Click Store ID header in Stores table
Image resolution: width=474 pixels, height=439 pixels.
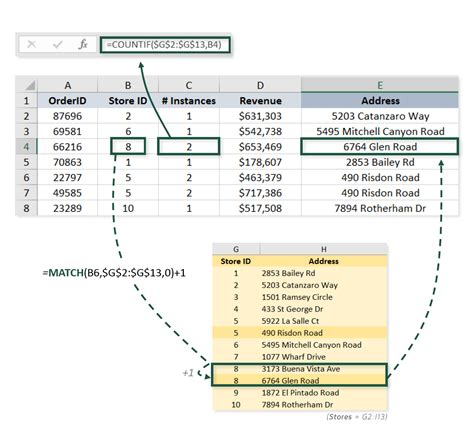click(236, 261)
